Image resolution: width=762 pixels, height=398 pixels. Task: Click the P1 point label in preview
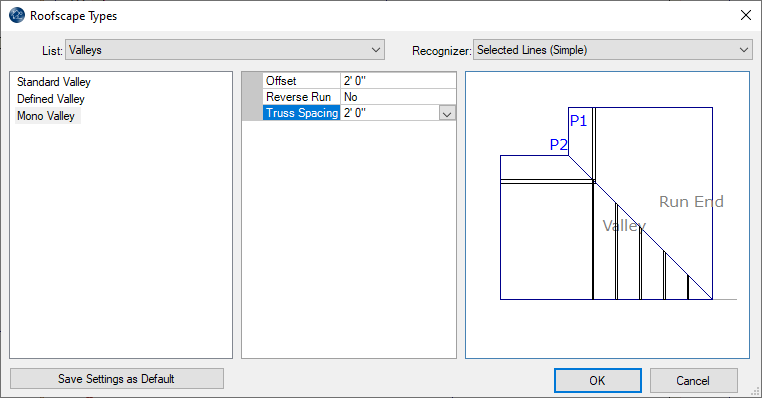[578, 121]
